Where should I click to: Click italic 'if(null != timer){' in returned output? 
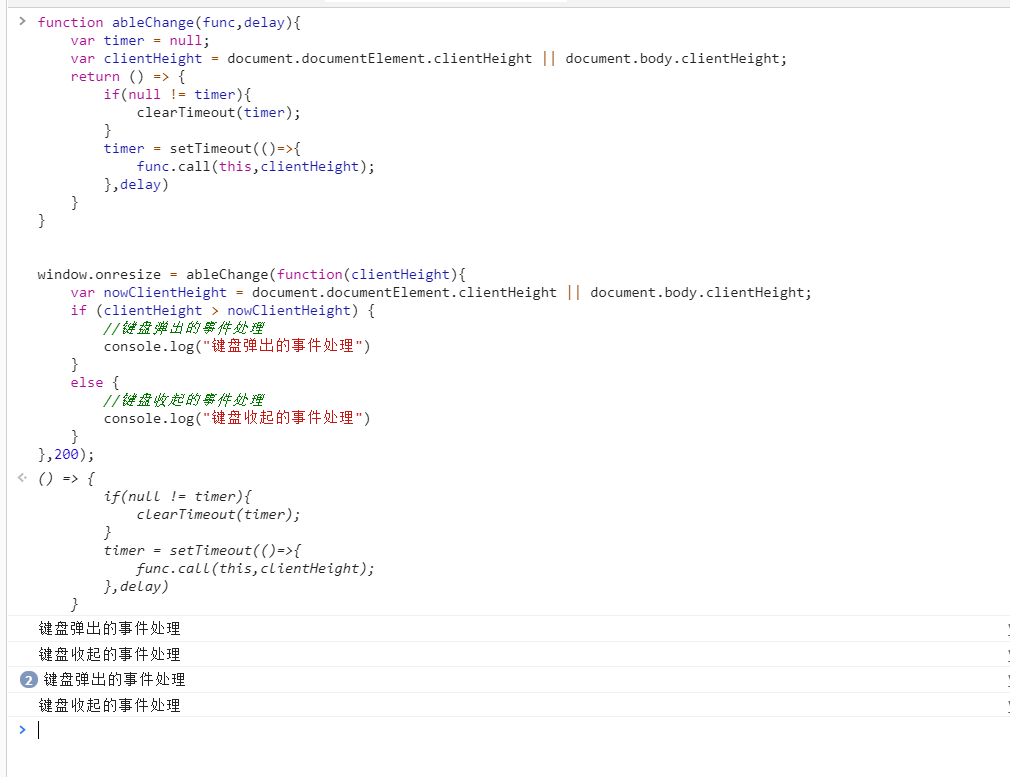point(177,497)
